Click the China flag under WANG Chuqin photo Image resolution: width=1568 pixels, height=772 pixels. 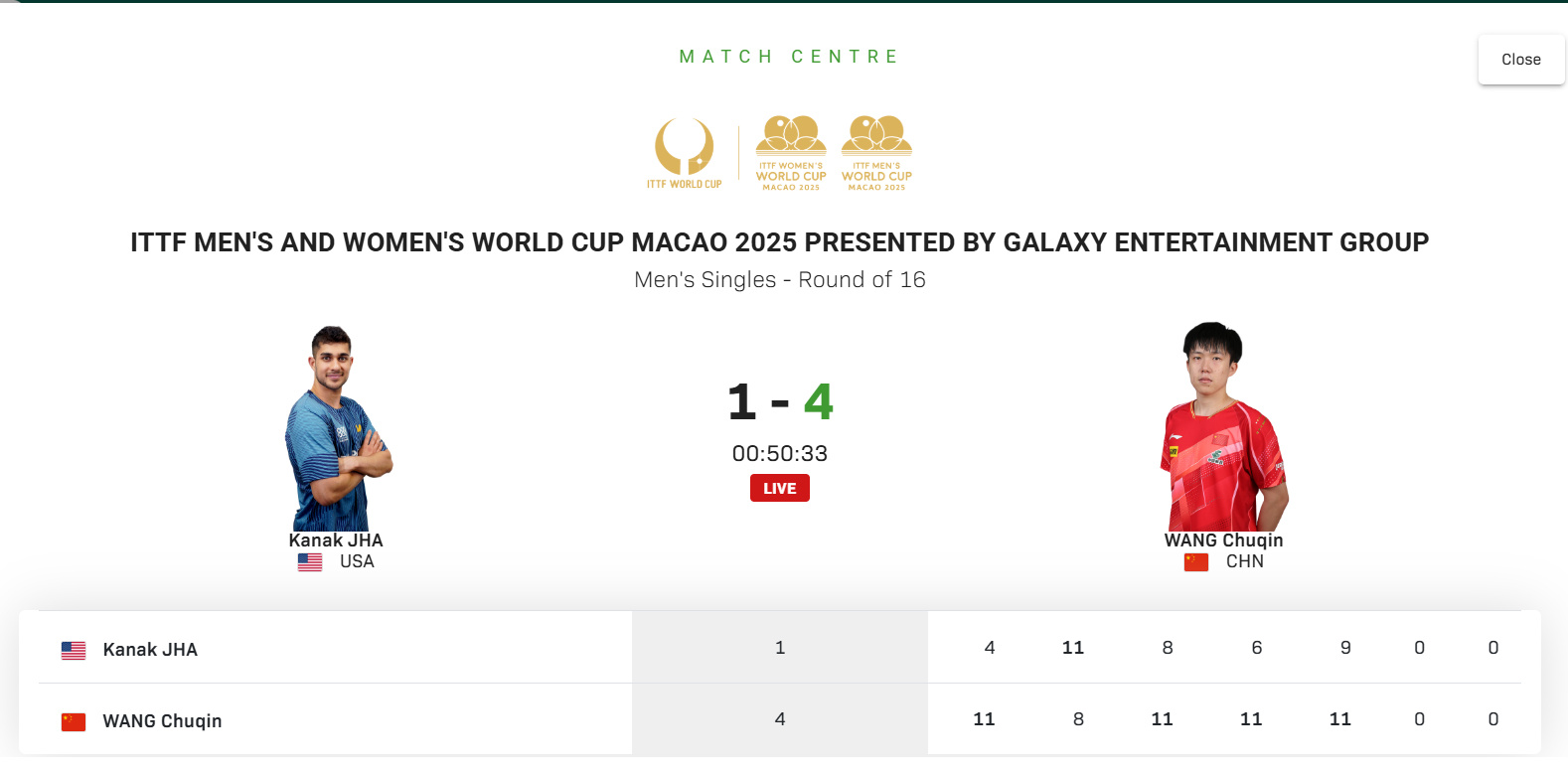click(x=1196, y=562)
